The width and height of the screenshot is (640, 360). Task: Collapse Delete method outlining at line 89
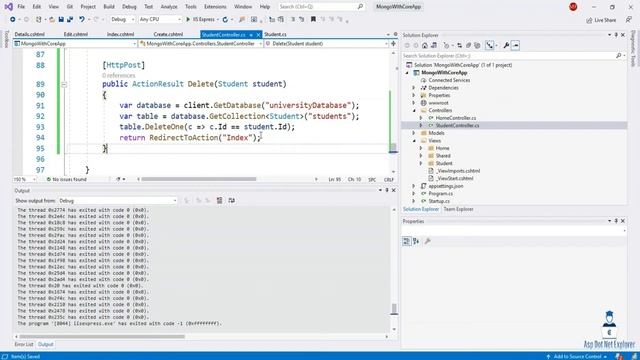click(64, 84)
